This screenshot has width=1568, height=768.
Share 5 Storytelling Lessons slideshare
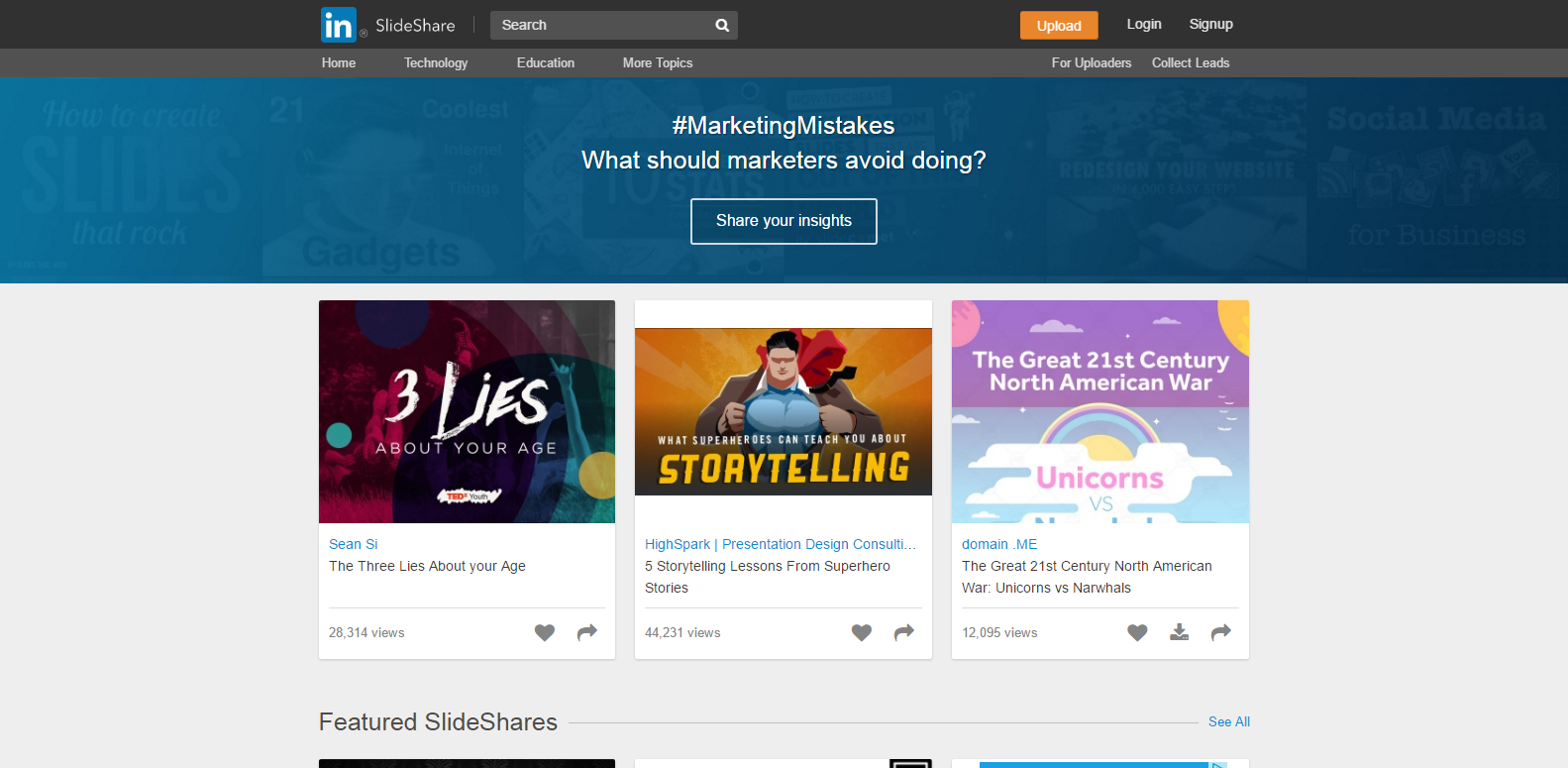click(904, 632)
